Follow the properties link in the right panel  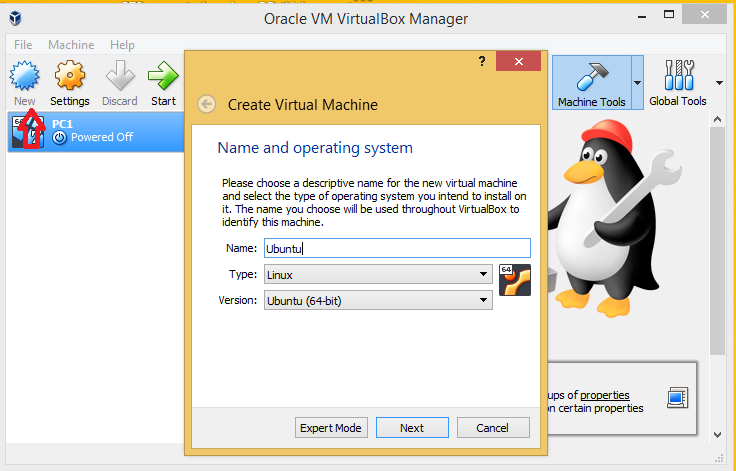[605, 395]
